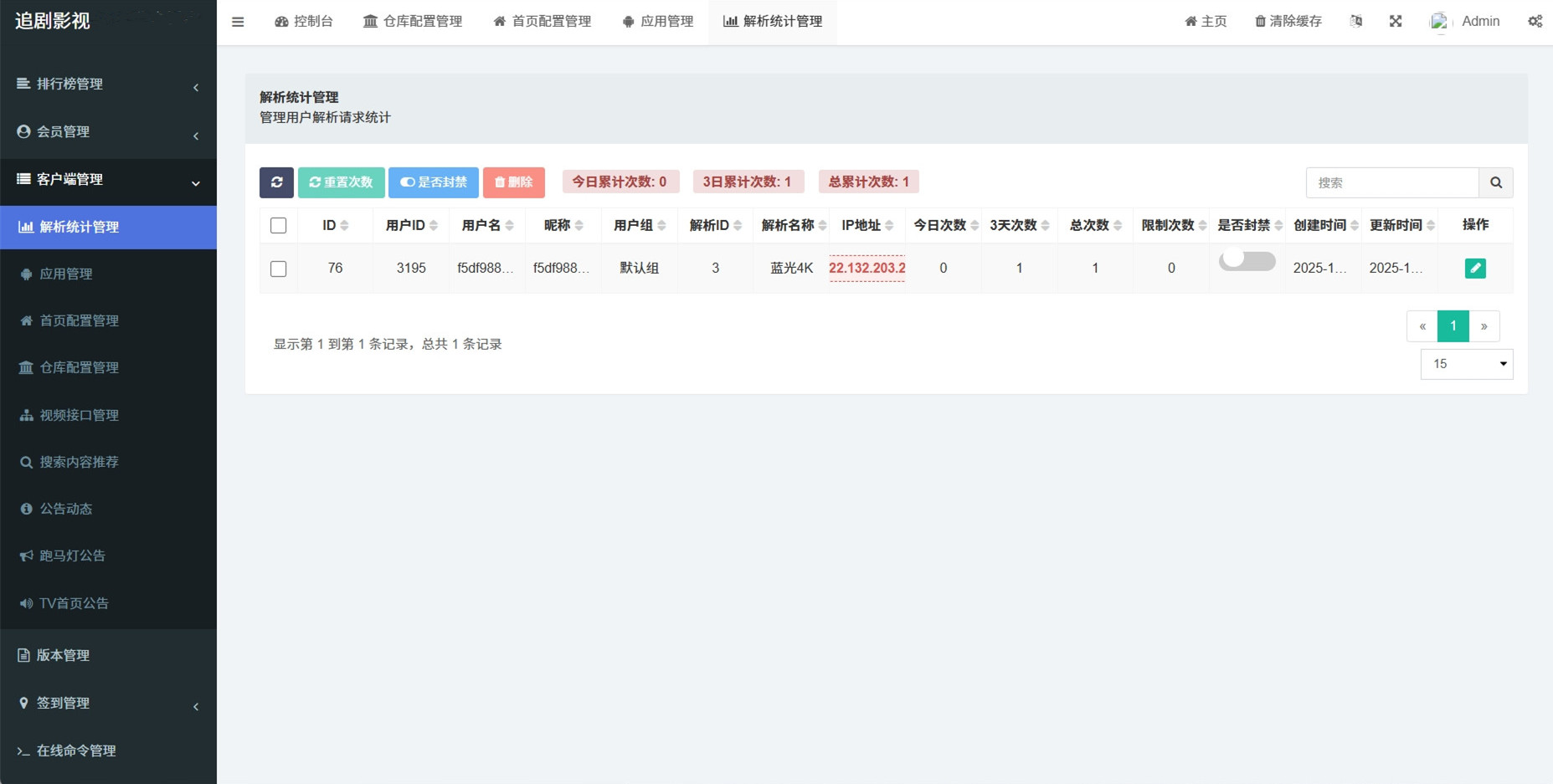Click the search magnifier icon button
This screenshot has width=1553, height=784.
[x=1495, y=182]
